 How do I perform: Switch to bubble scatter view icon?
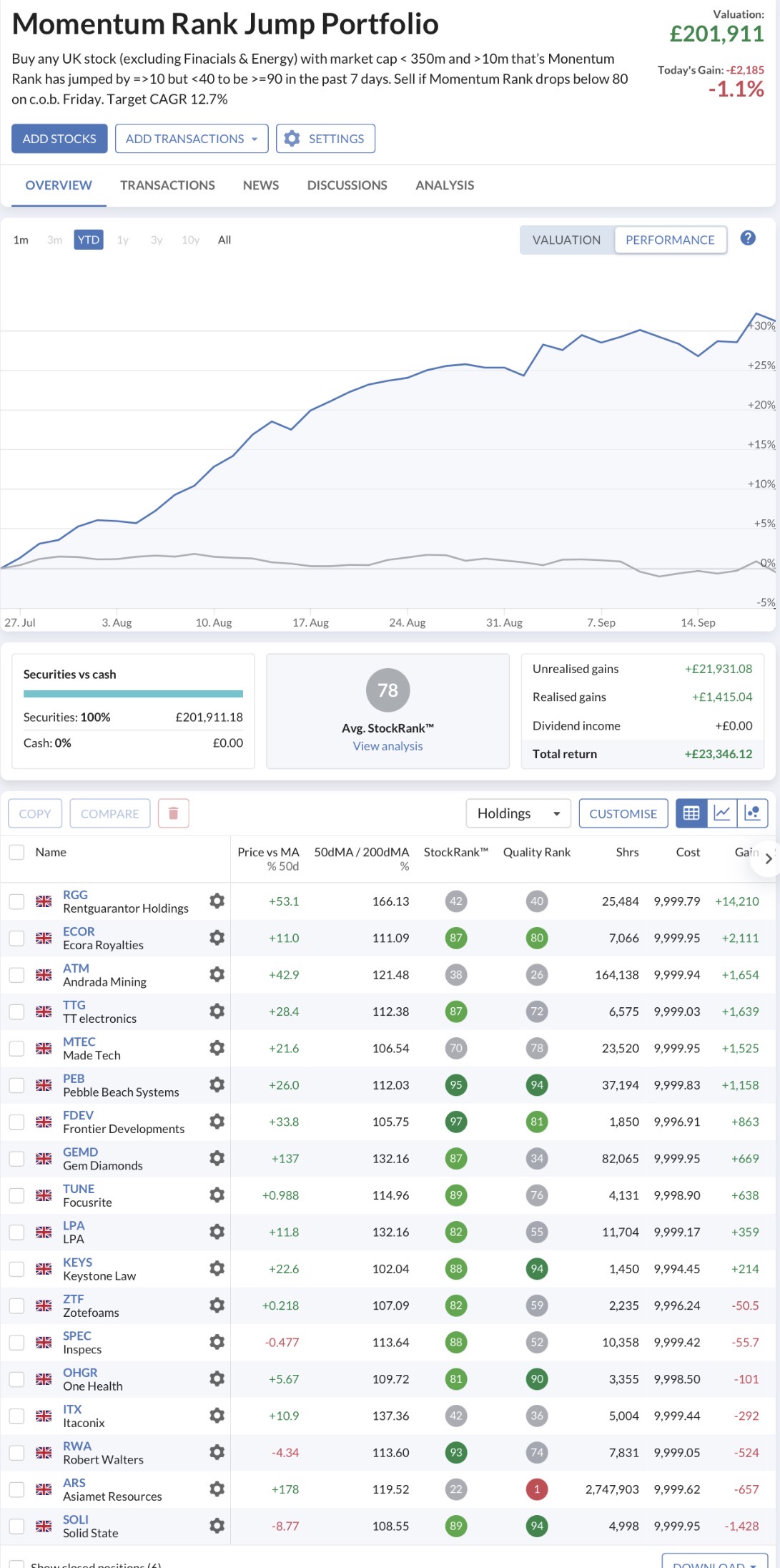752,813
